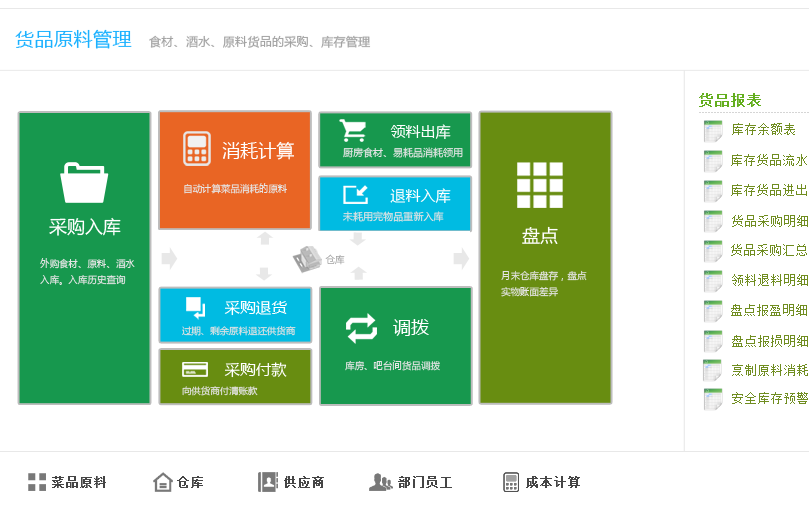Click the 仓库 warehouse icon in center
This screenshot has width=809, height=531.
click(x=308, y=259)
